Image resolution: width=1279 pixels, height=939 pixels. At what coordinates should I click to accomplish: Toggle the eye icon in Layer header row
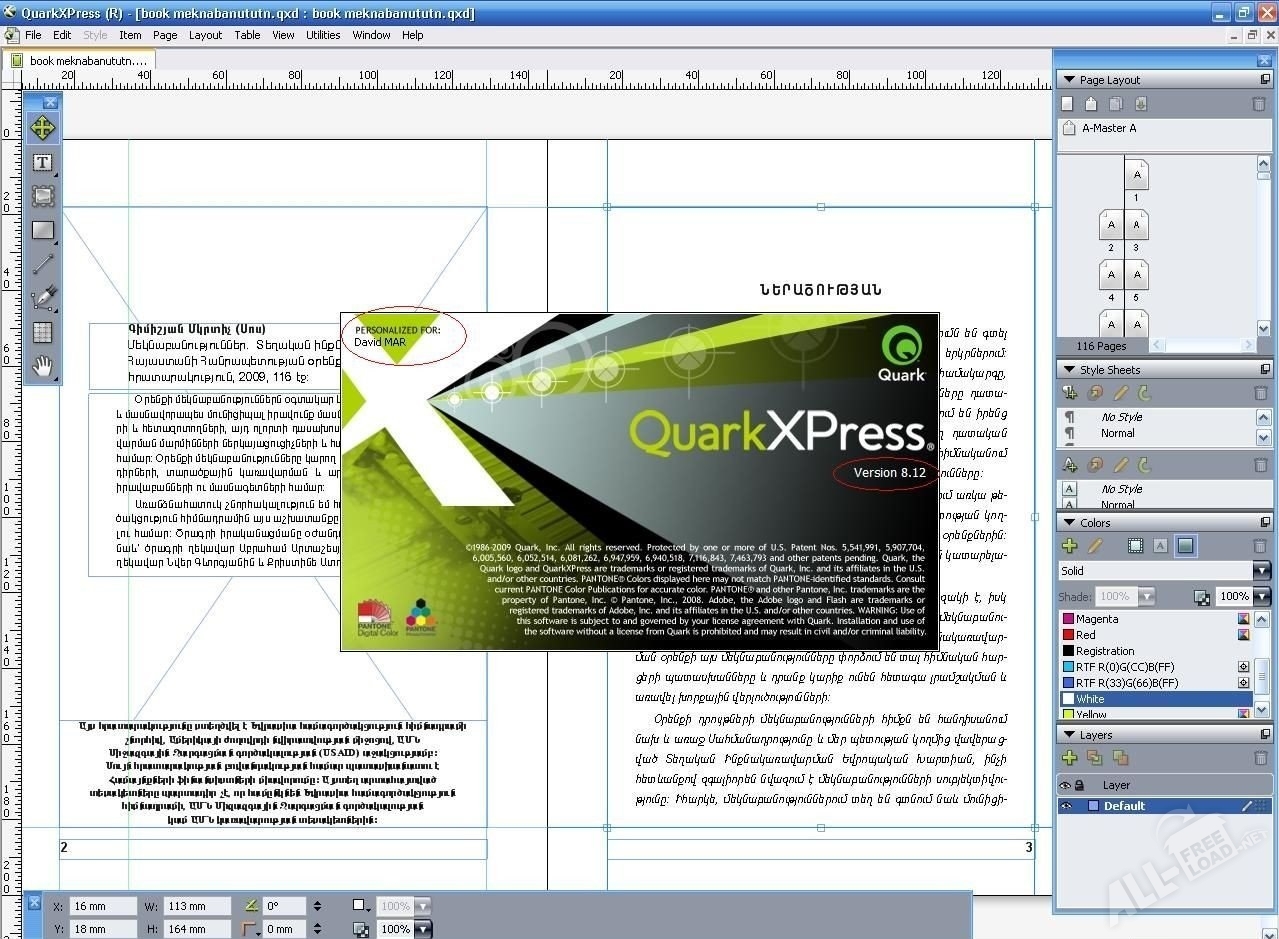1065,785
